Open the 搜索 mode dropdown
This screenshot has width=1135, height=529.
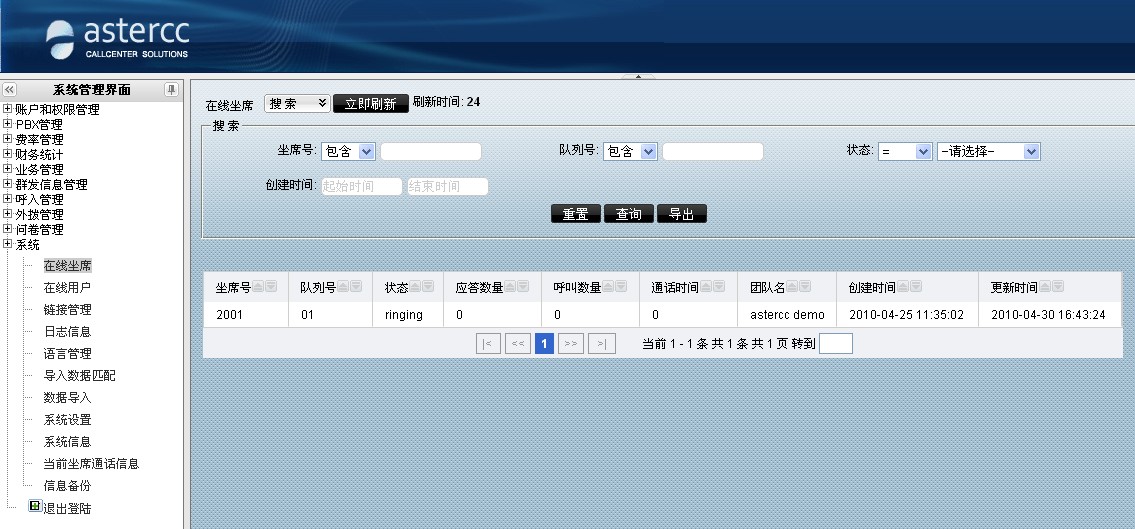tap(297, 103)
